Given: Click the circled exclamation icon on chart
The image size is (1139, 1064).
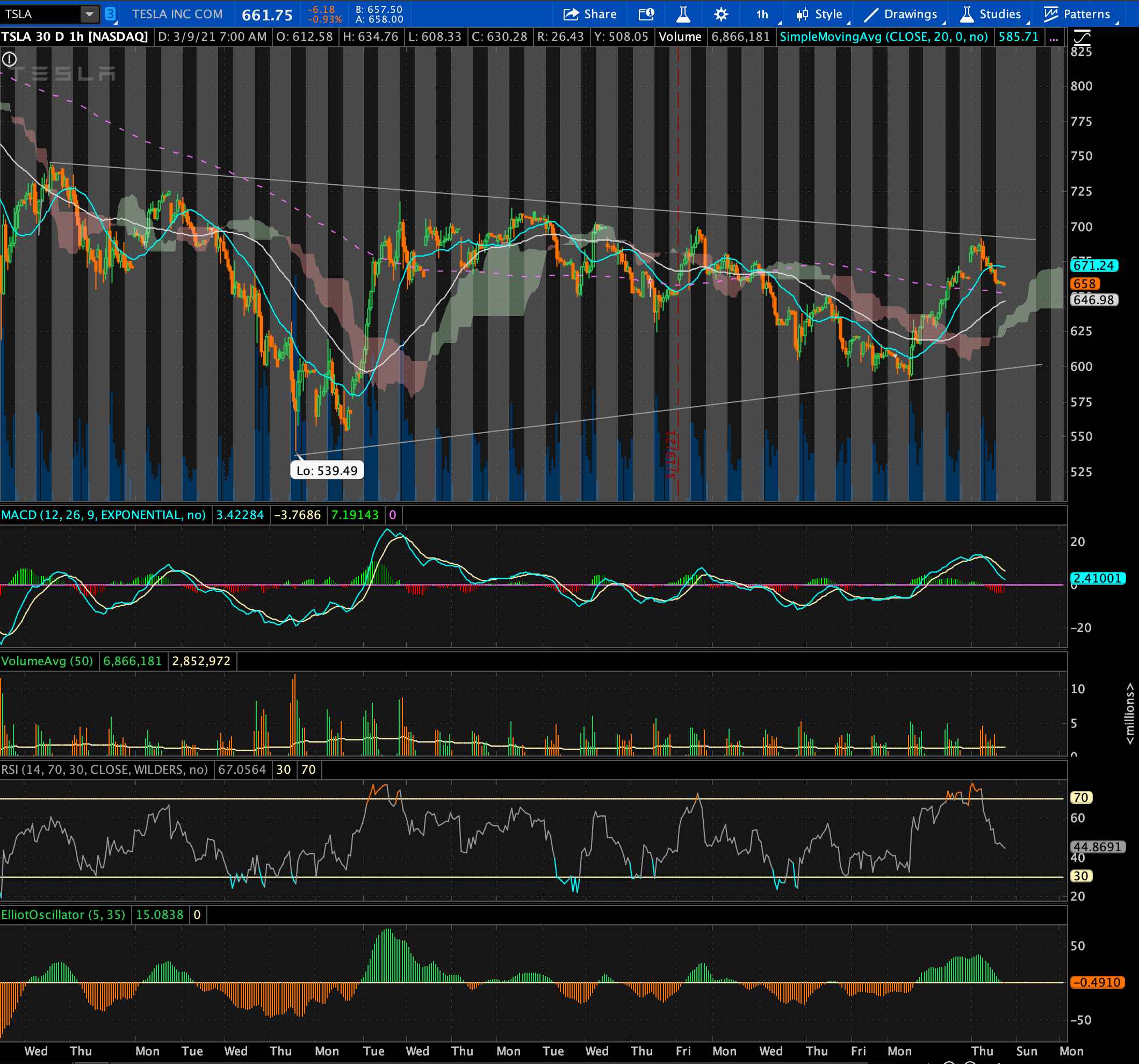Looking at the screenshot, I should [10, 59].
